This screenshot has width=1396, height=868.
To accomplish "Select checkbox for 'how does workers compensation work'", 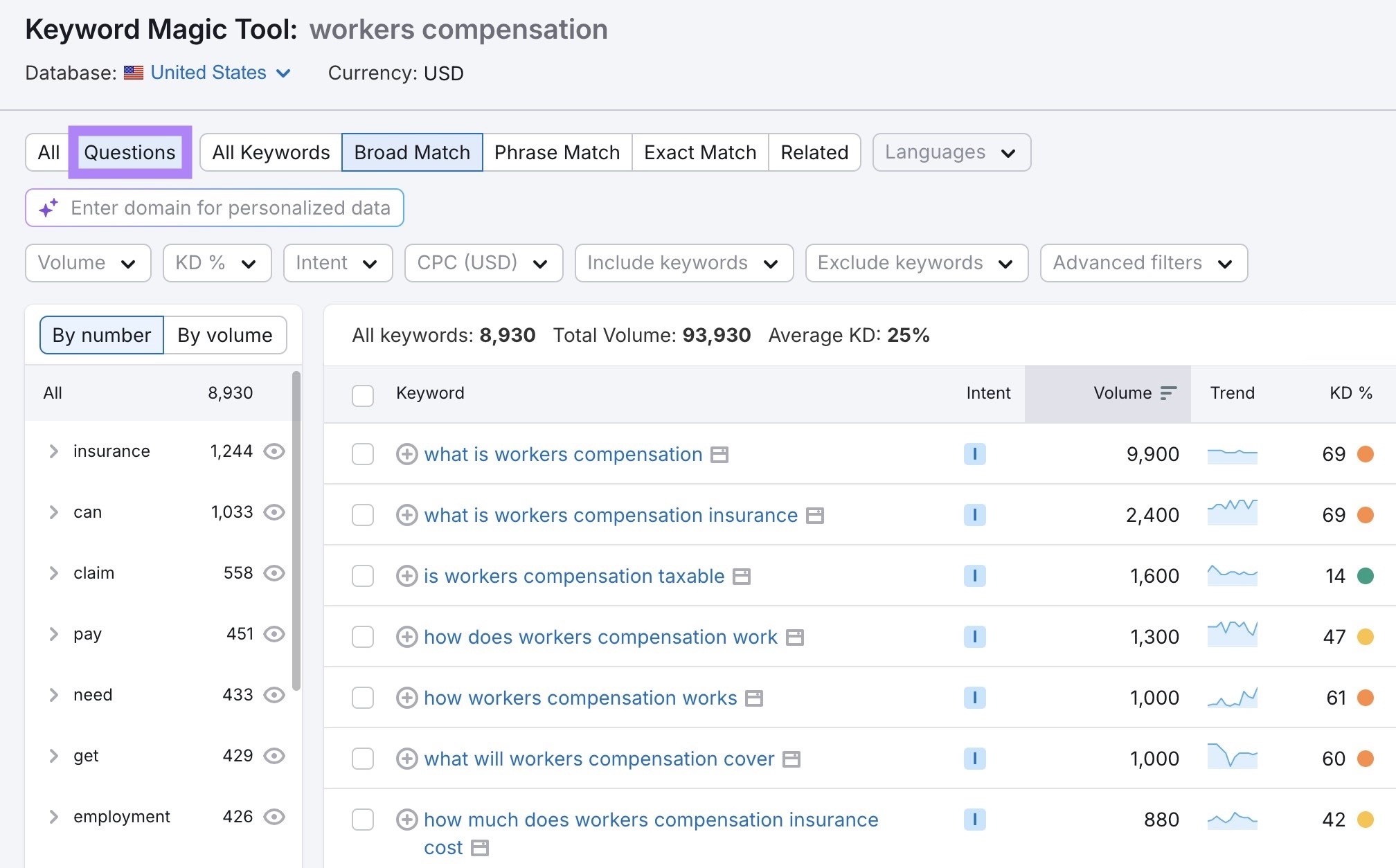I will click(x=363, y=637).
